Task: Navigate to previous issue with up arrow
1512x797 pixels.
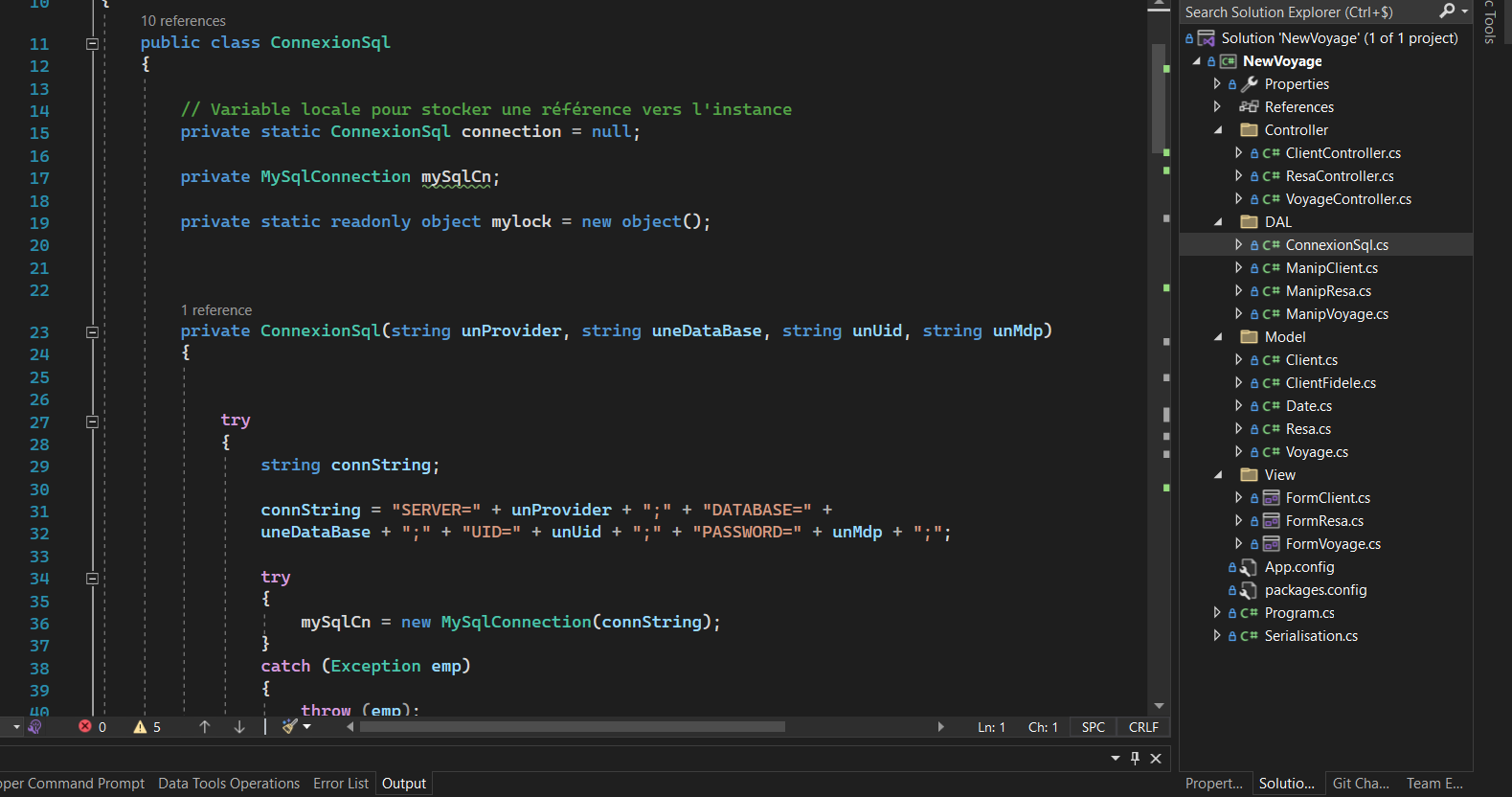Action: 204,727
